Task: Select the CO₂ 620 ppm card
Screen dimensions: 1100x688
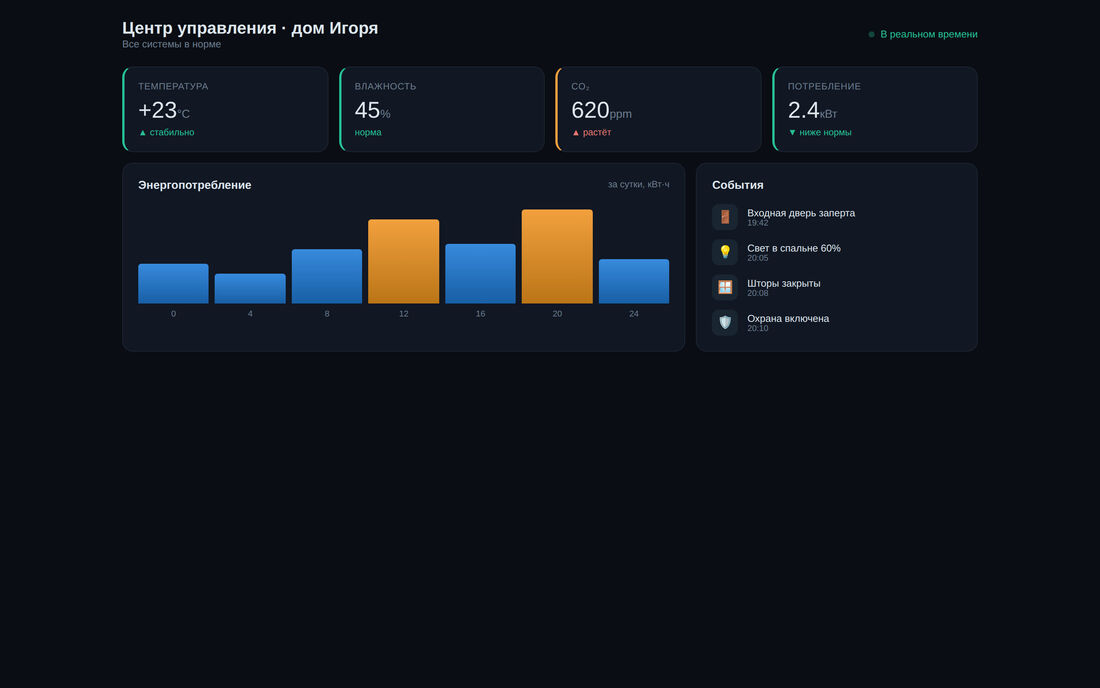Action: click(x=658, y=109)
